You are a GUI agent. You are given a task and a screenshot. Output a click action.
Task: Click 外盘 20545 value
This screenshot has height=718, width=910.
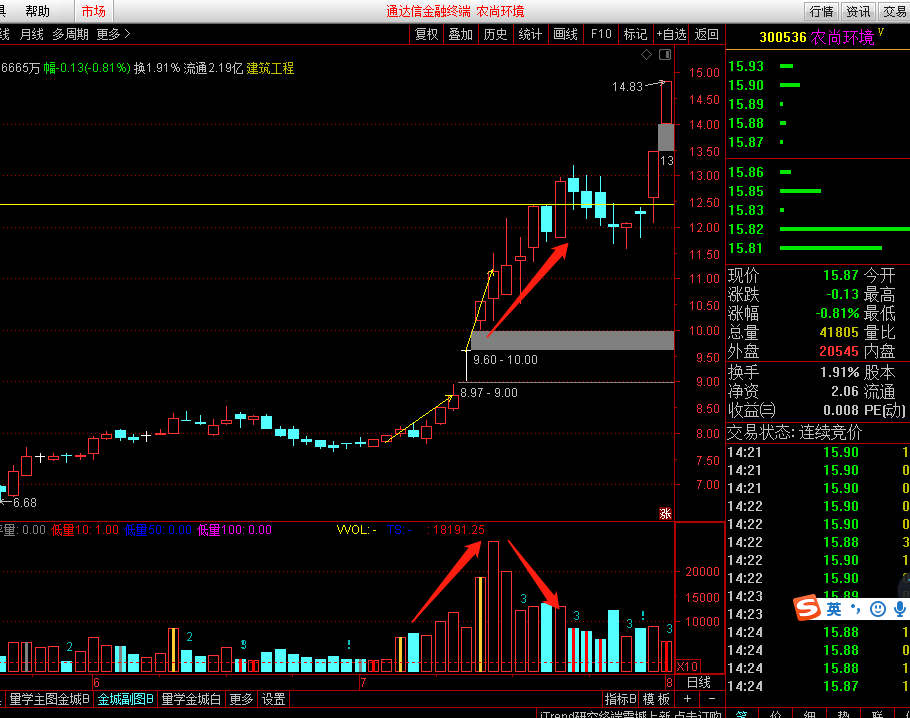[839, 351]
